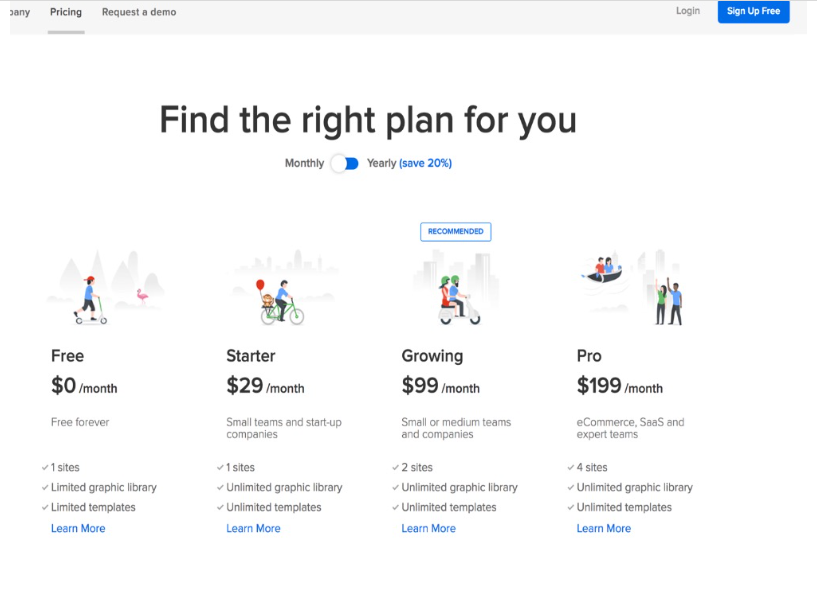Open Learn More under Pro plan
The width and height of the screenshot is (817, 604).
(x=603, y=528)
